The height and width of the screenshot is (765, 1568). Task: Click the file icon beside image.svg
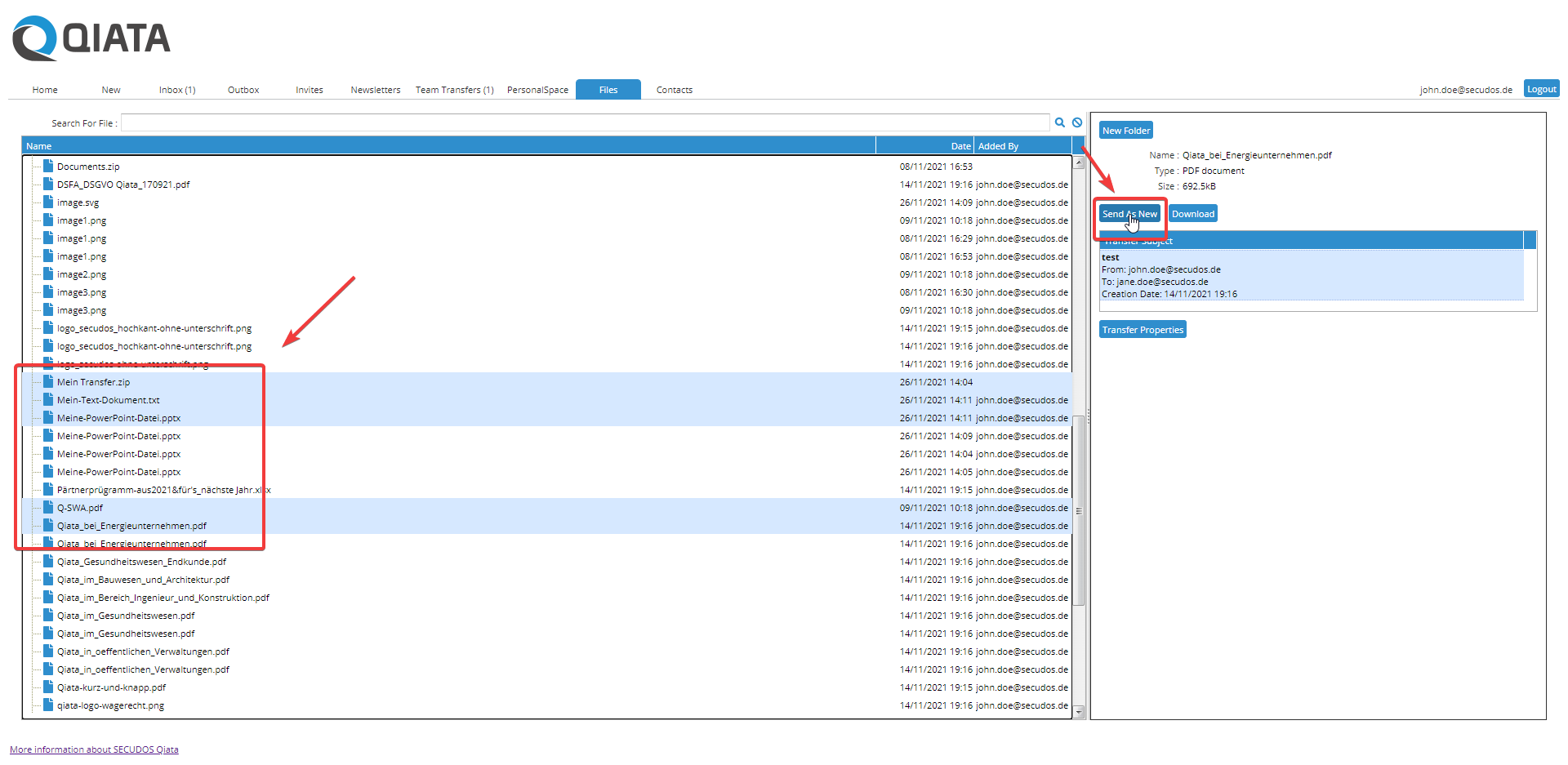48,202
